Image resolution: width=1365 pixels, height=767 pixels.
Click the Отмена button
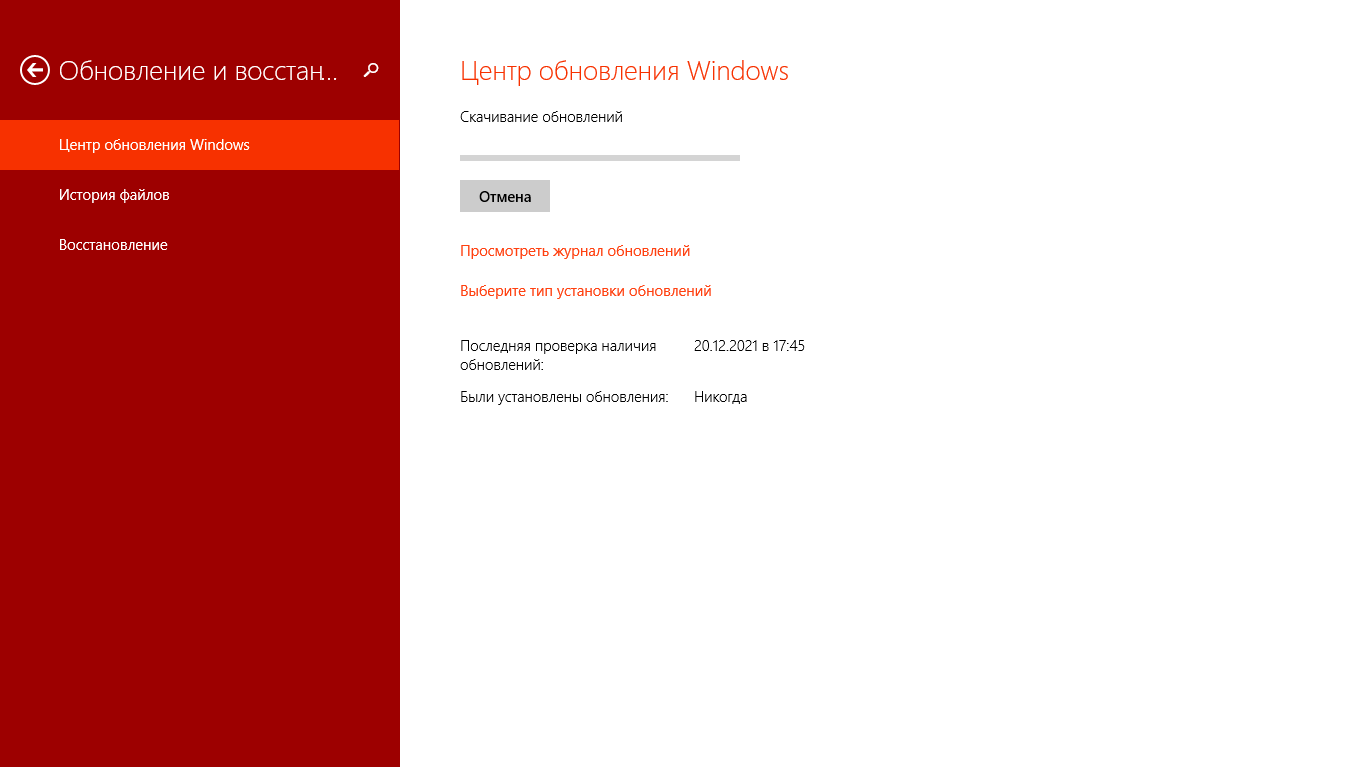[x=505, y=196]
